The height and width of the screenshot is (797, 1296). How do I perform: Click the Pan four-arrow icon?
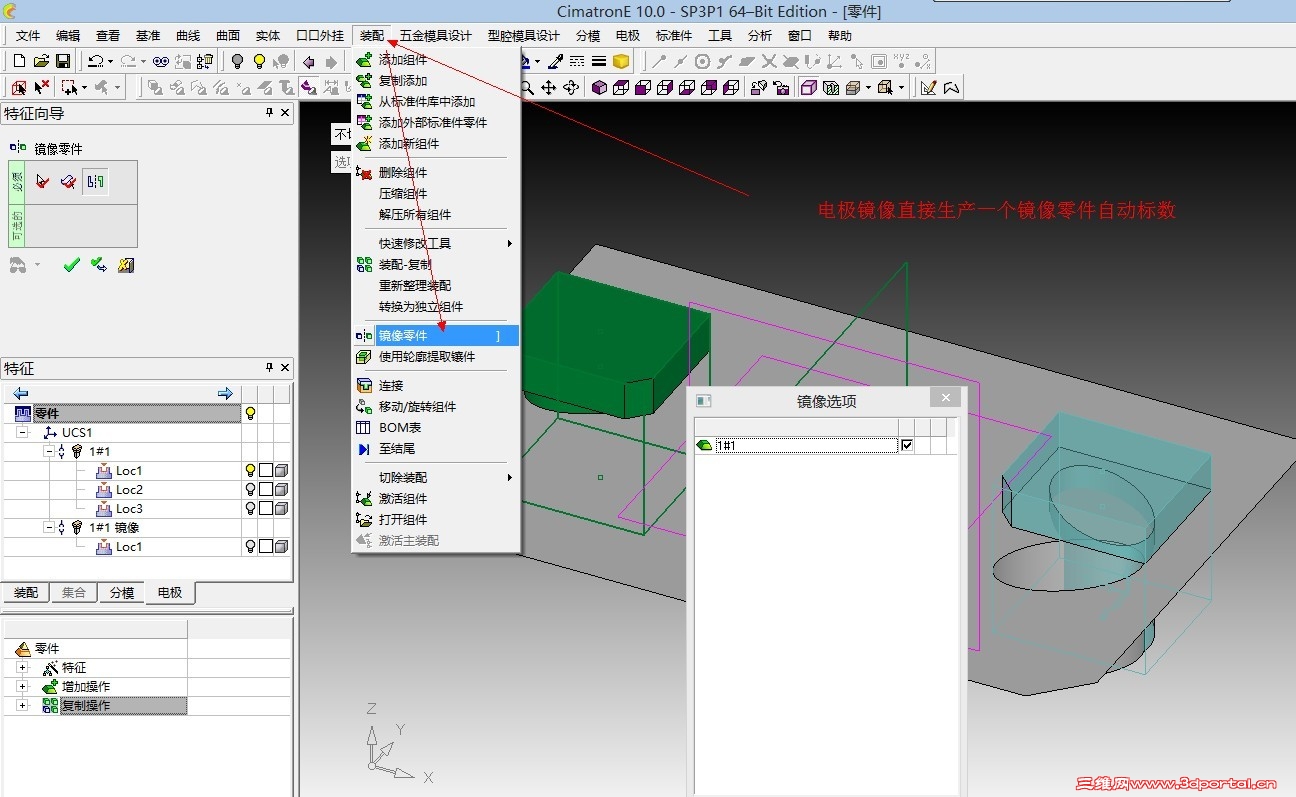click(548, 88)
